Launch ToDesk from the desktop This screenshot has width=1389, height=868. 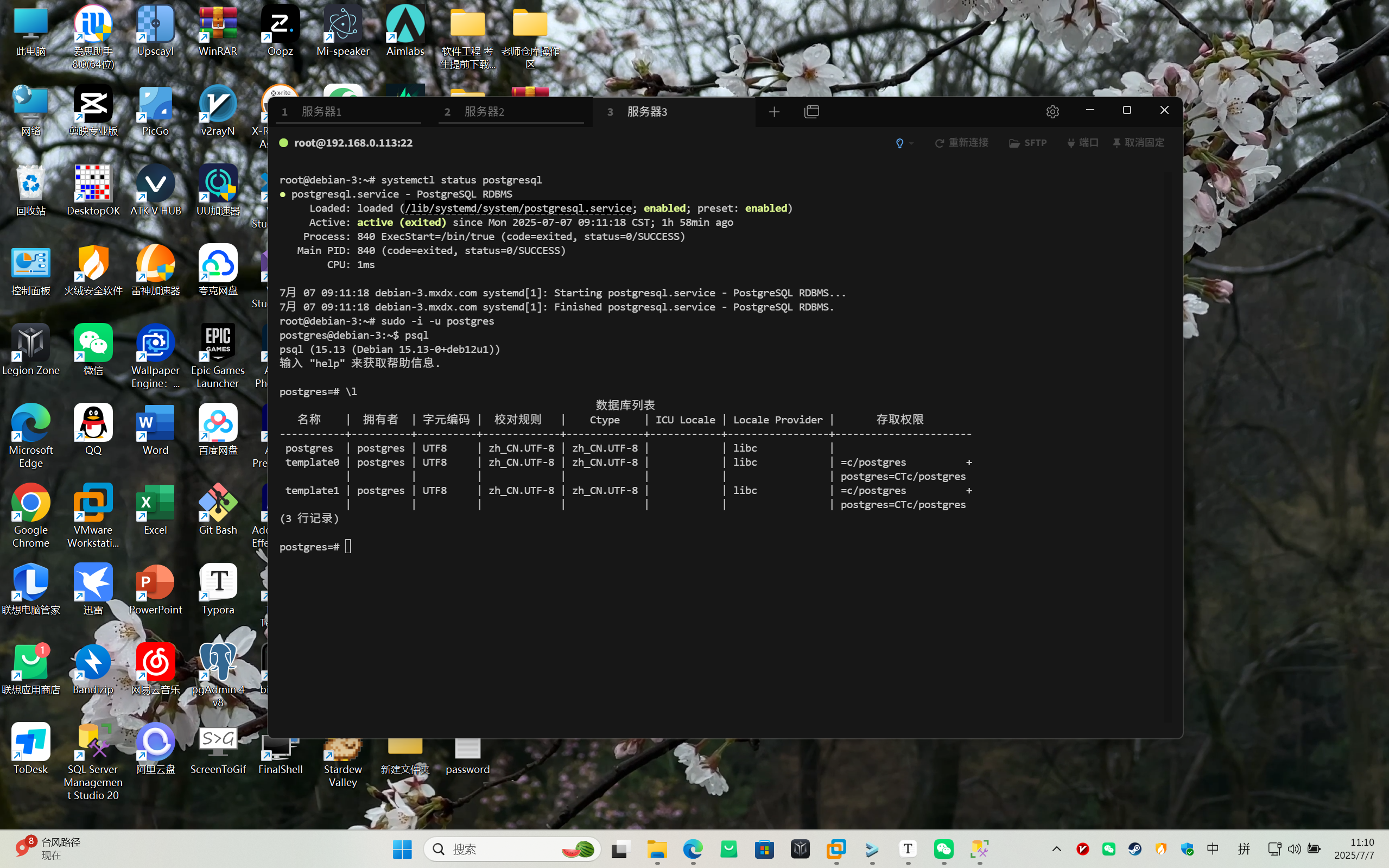[x=31, y=750]
